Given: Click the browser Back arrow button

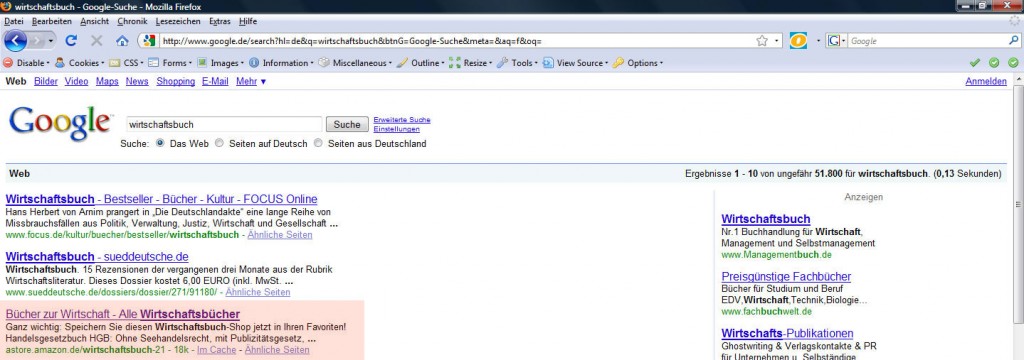Looking at the screenshot, I should coord(16,41).
